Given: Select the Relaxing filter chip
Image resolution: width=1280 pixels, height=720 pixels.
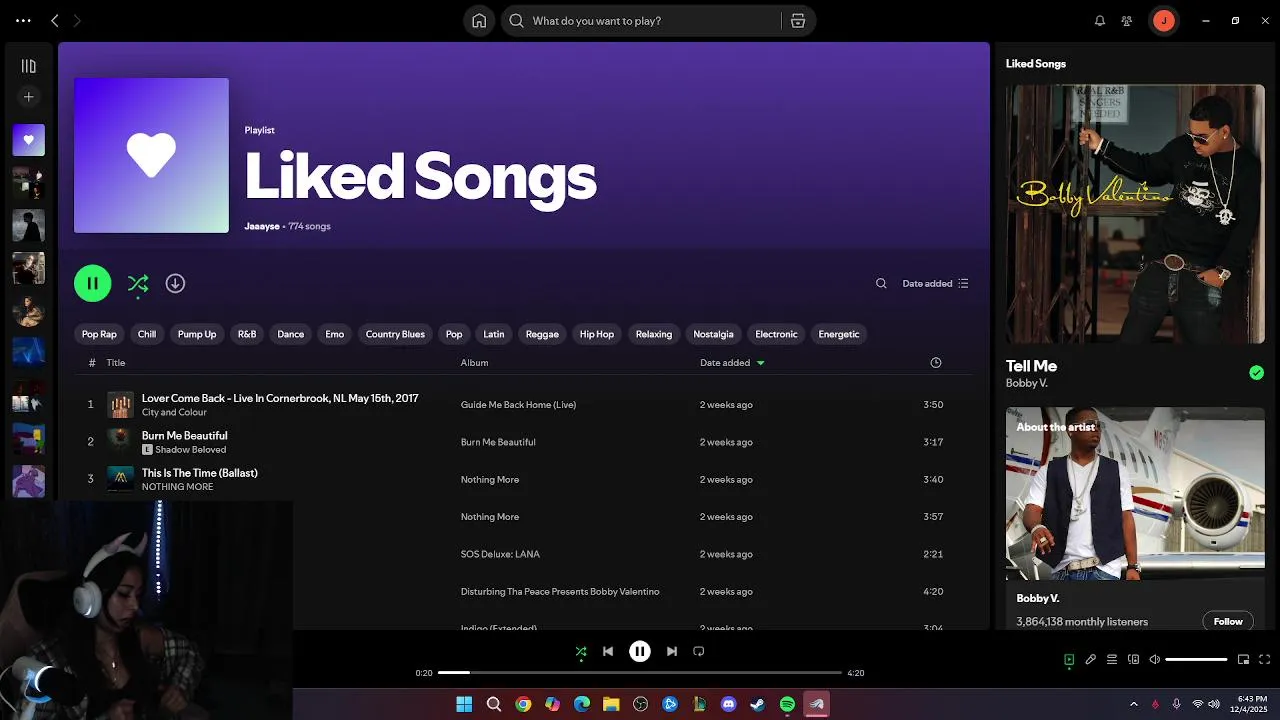Looking at the screenshot, I should pyautogui.click(x=654, y=334).
